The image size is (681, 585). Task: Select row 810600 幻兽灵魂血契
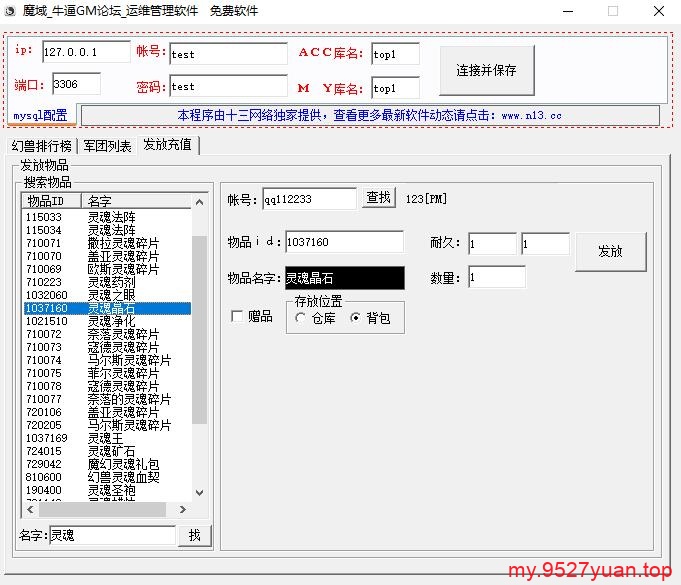point(107,477)
